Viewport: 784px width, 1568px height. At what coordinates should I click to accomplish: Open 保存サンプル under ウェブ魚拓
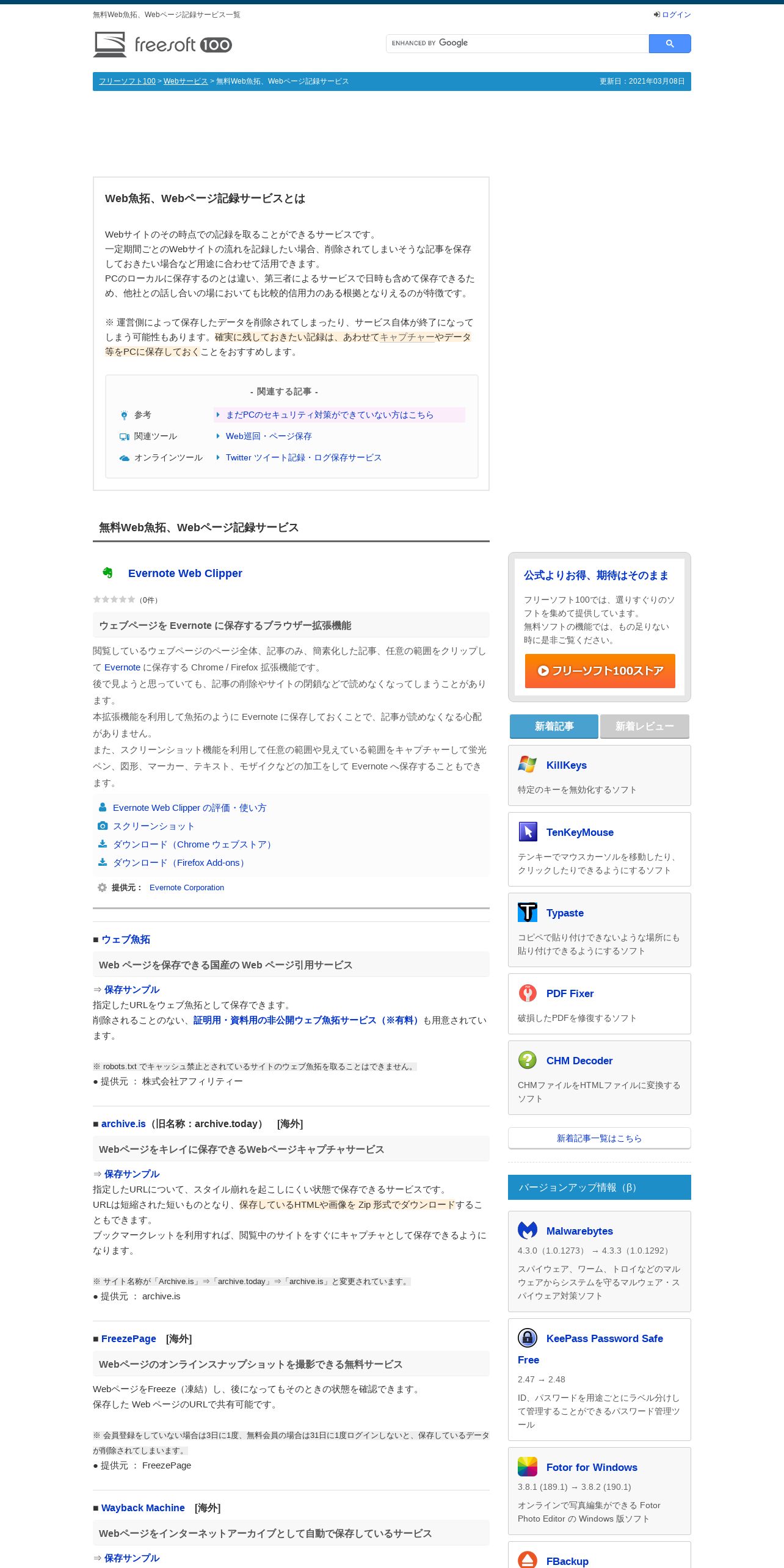tap(132, 990)
